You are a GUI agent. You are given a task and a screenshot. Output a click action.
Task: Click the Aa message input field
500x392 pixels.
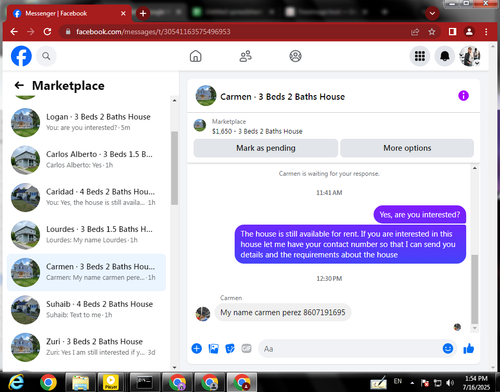click(x=350, y=349)
